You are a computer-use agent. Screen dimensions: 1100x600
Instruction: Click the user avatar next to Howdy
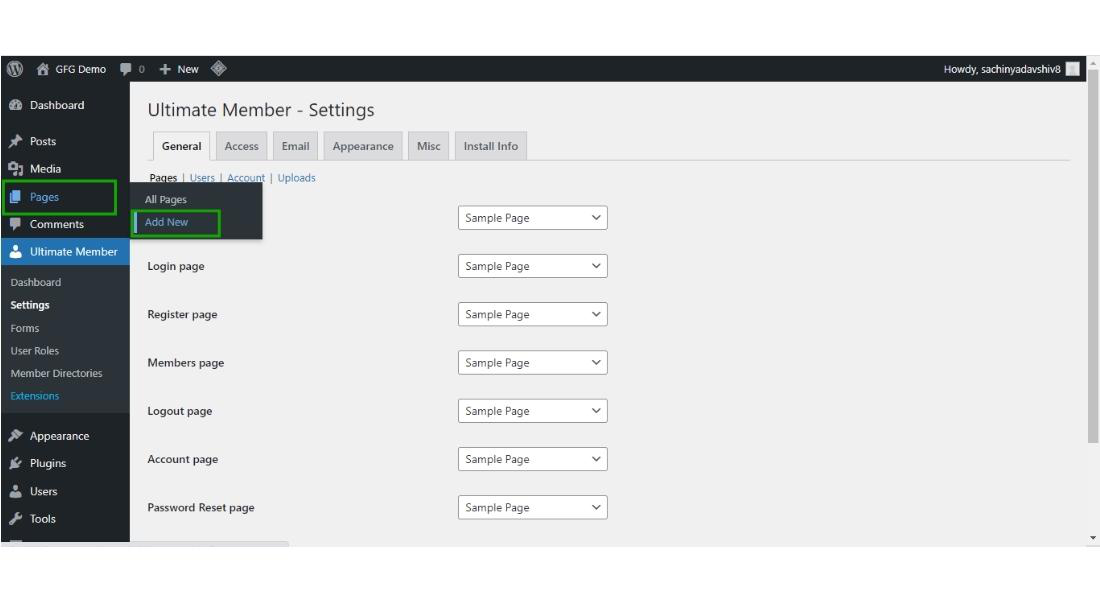(x=1072, y=69)
